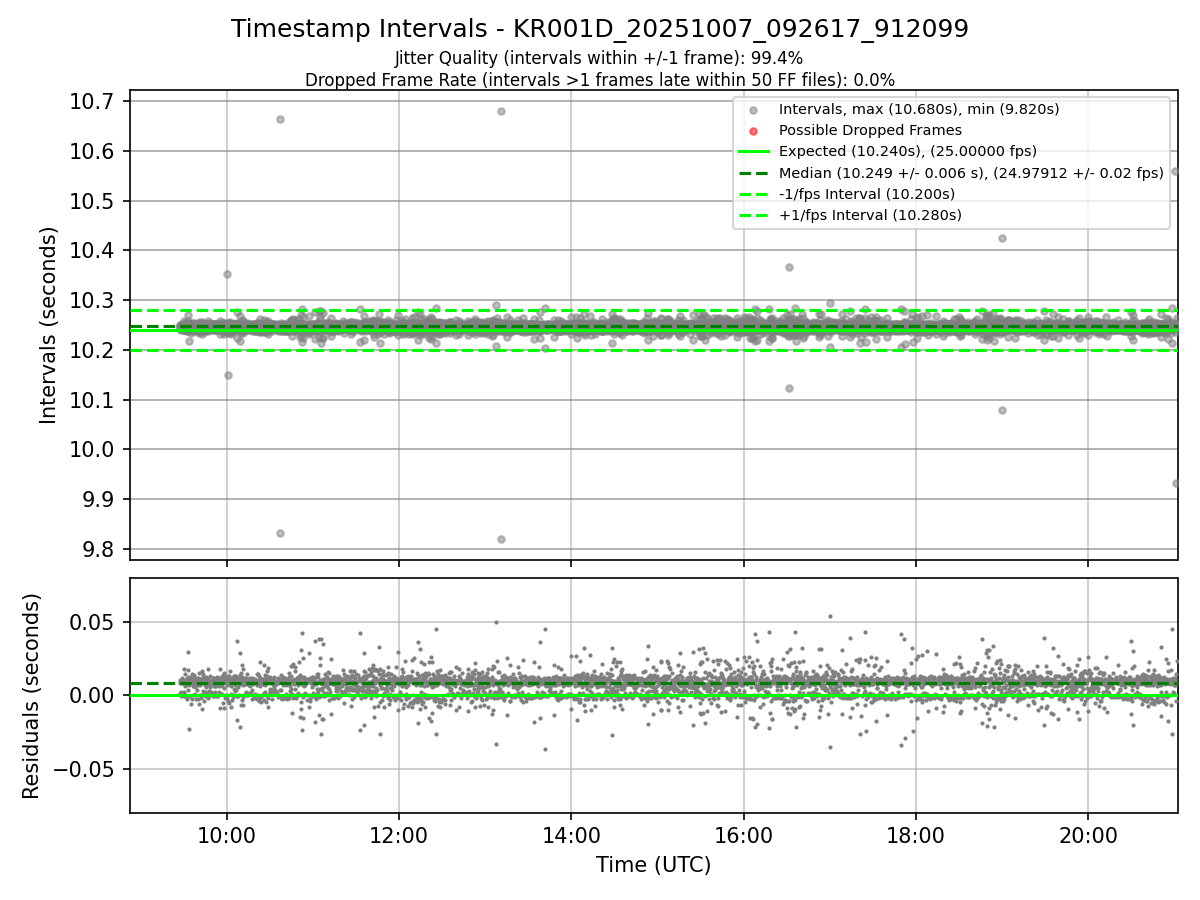The image size is (1200, 900).
Task: Click the 'Residuals (seconds)' y-axis label
Action: [x=32, y=696]
